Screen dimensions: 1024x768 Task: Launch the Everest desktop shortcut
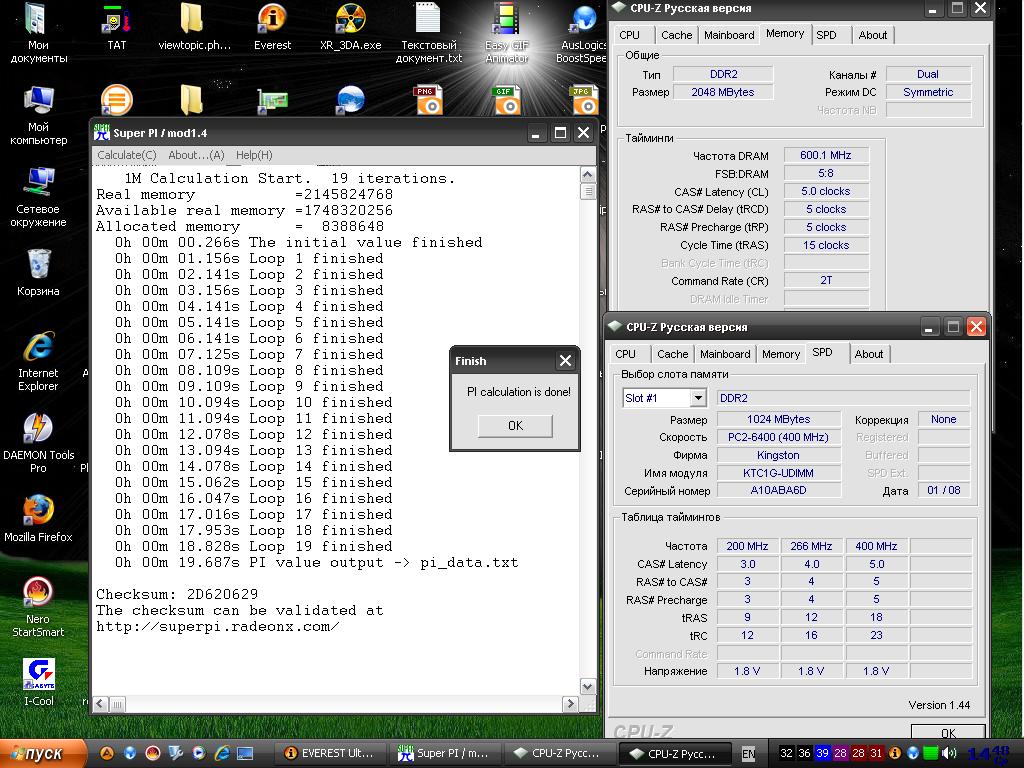tap(272, 27)
